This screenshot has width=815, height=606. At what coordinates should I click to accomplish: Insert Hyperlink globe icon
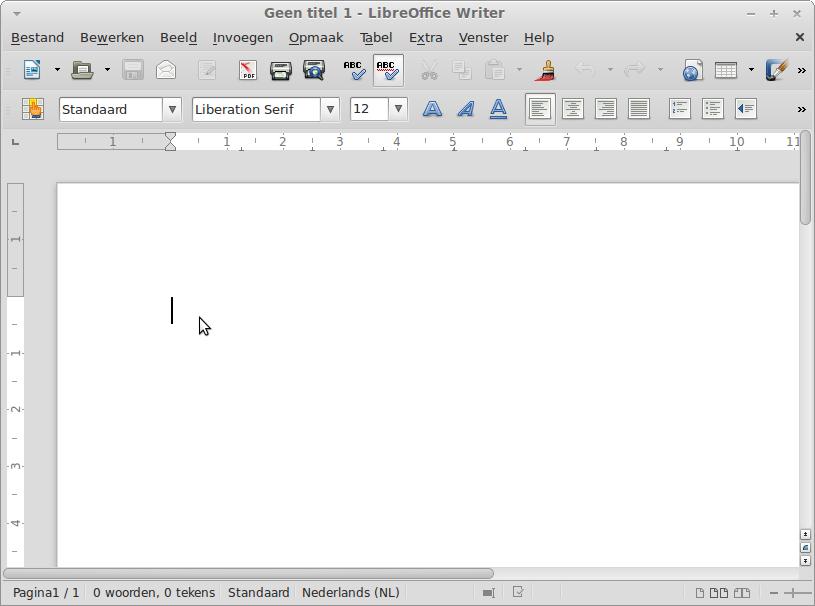[692, 70]
